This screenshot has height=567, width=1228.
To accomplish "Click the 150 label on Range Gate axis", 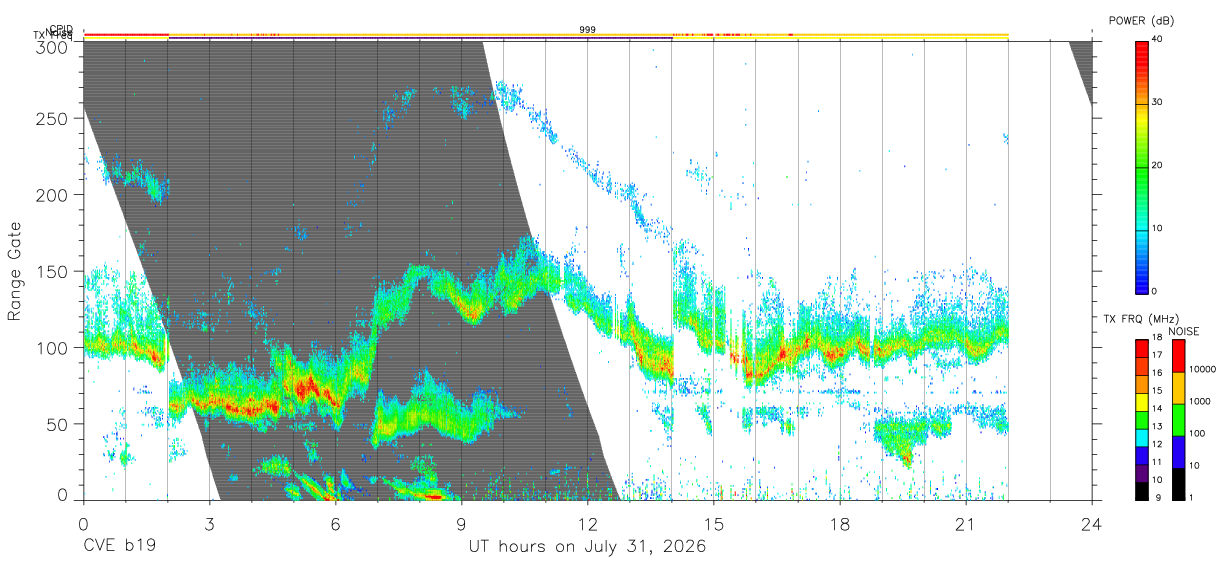I will point(53,272).
